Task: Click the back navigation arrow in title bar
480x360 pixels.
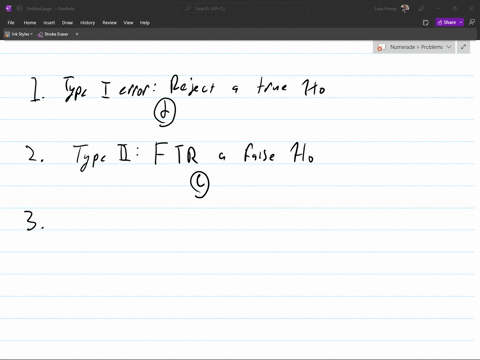Action: pos(19,8)
